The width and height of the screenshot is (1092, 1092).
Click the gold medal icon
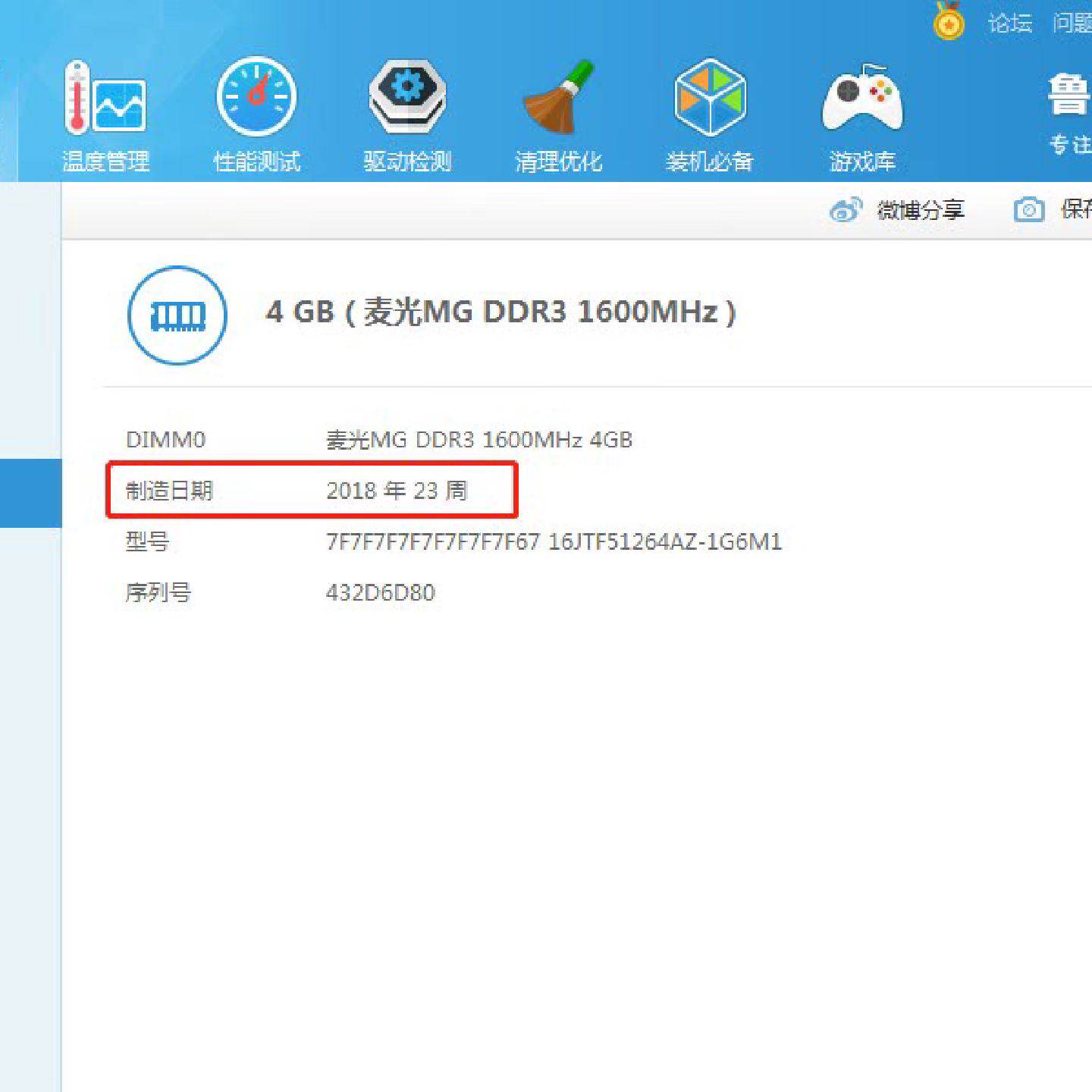949,20
